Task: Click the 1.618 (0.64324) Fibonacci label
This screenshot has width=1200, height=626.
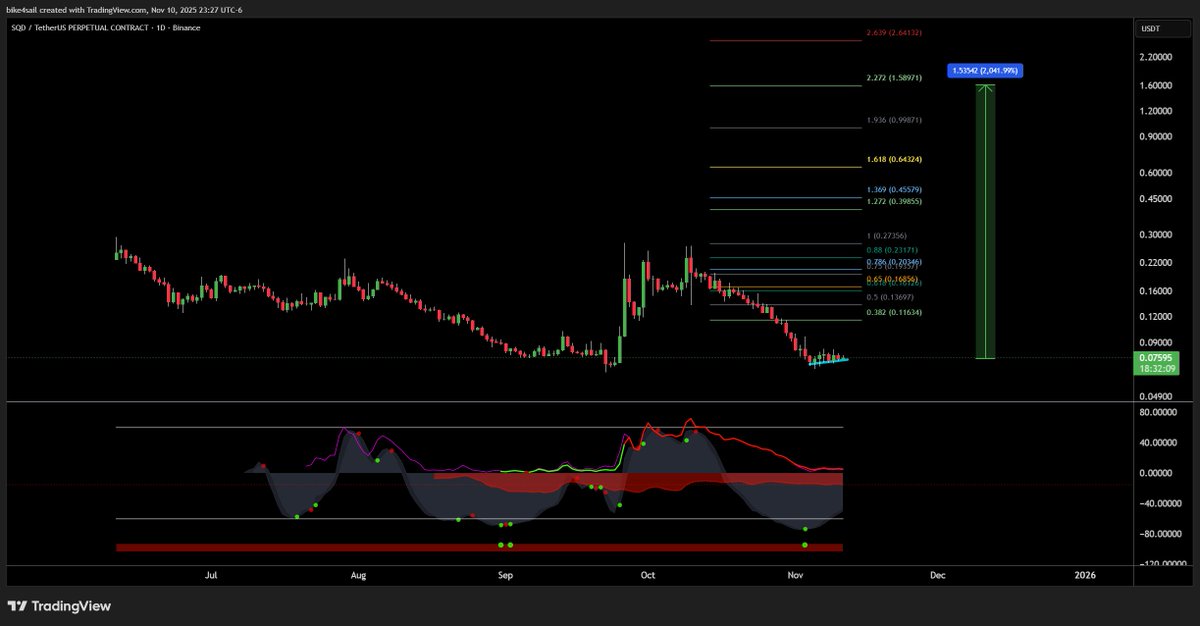Action: point(894,159)
